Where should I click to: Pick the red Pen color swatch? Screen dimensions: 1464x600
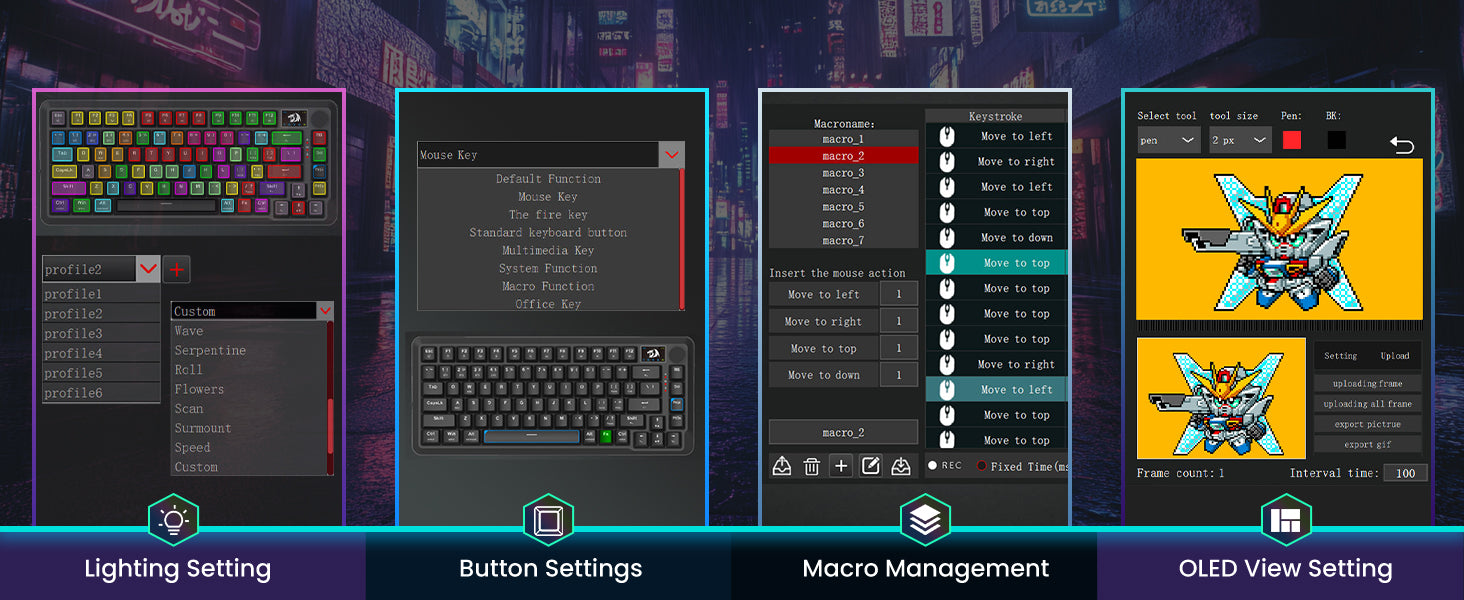[1292, 140]
